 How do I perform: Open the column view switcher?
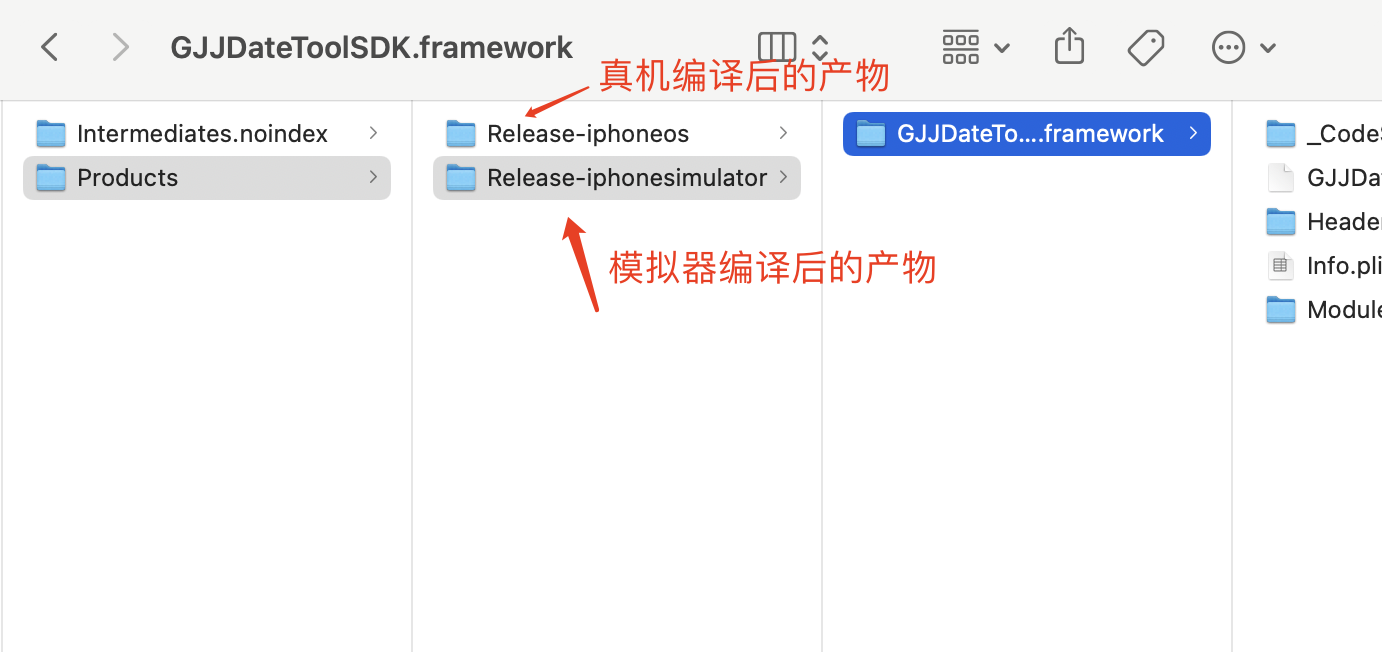(777, 47)
